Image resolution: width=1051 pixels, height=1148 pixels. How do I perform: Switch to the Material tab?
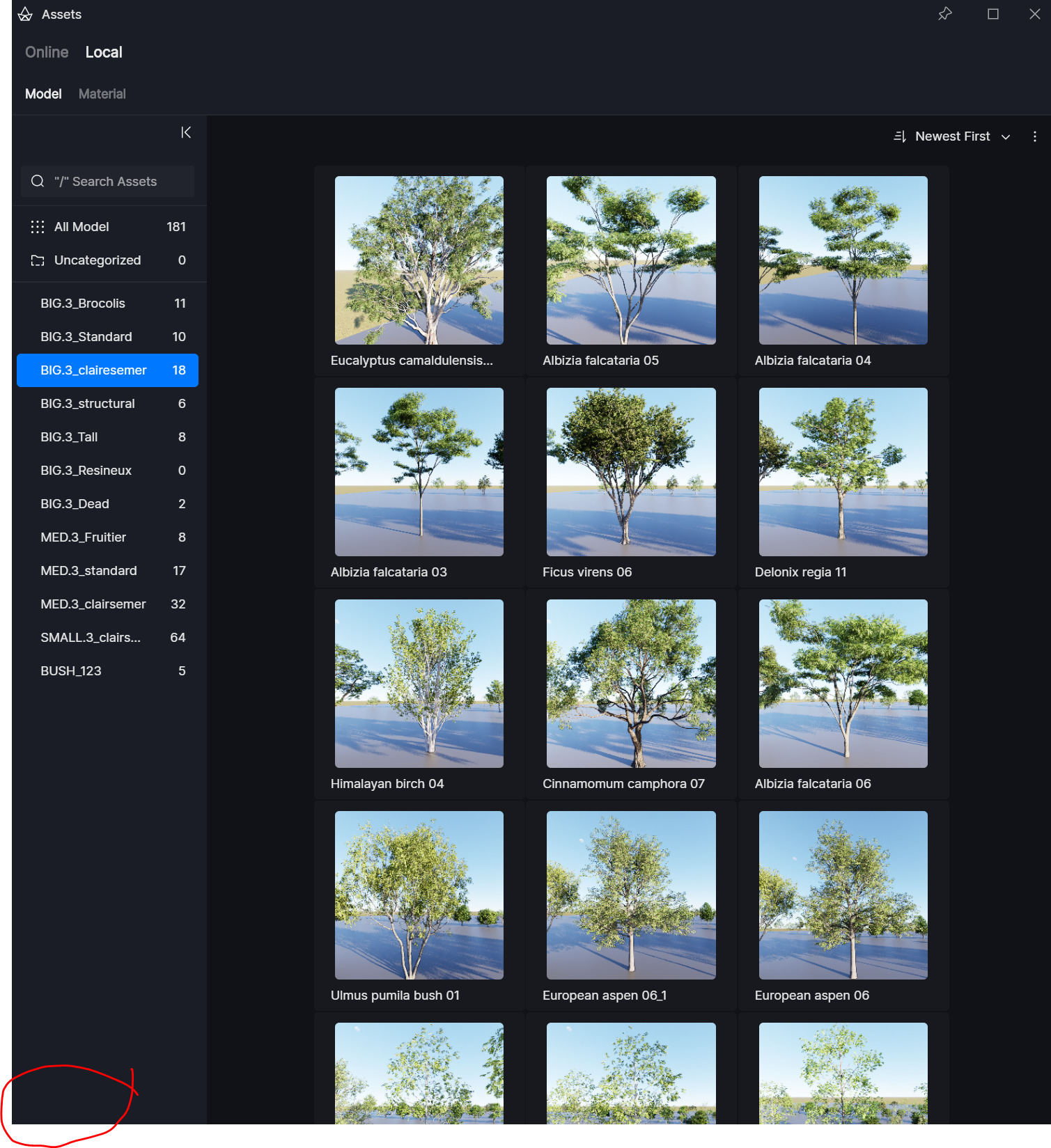pyautogui.click(x=102, y=94)
